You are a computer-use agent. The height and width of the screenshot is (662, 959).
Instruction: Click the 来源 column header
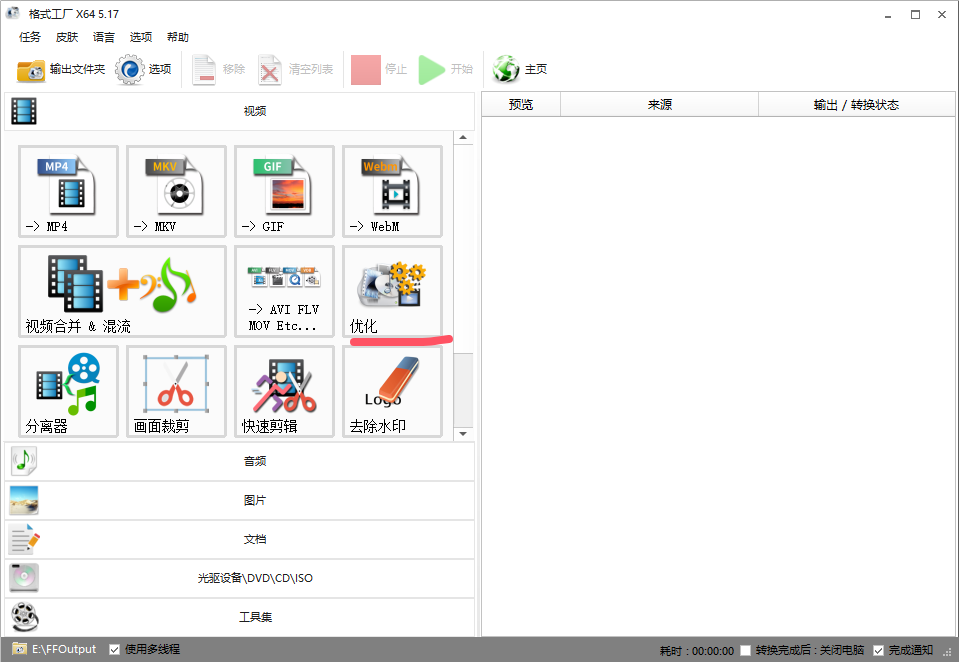click(x=659, y=105)
